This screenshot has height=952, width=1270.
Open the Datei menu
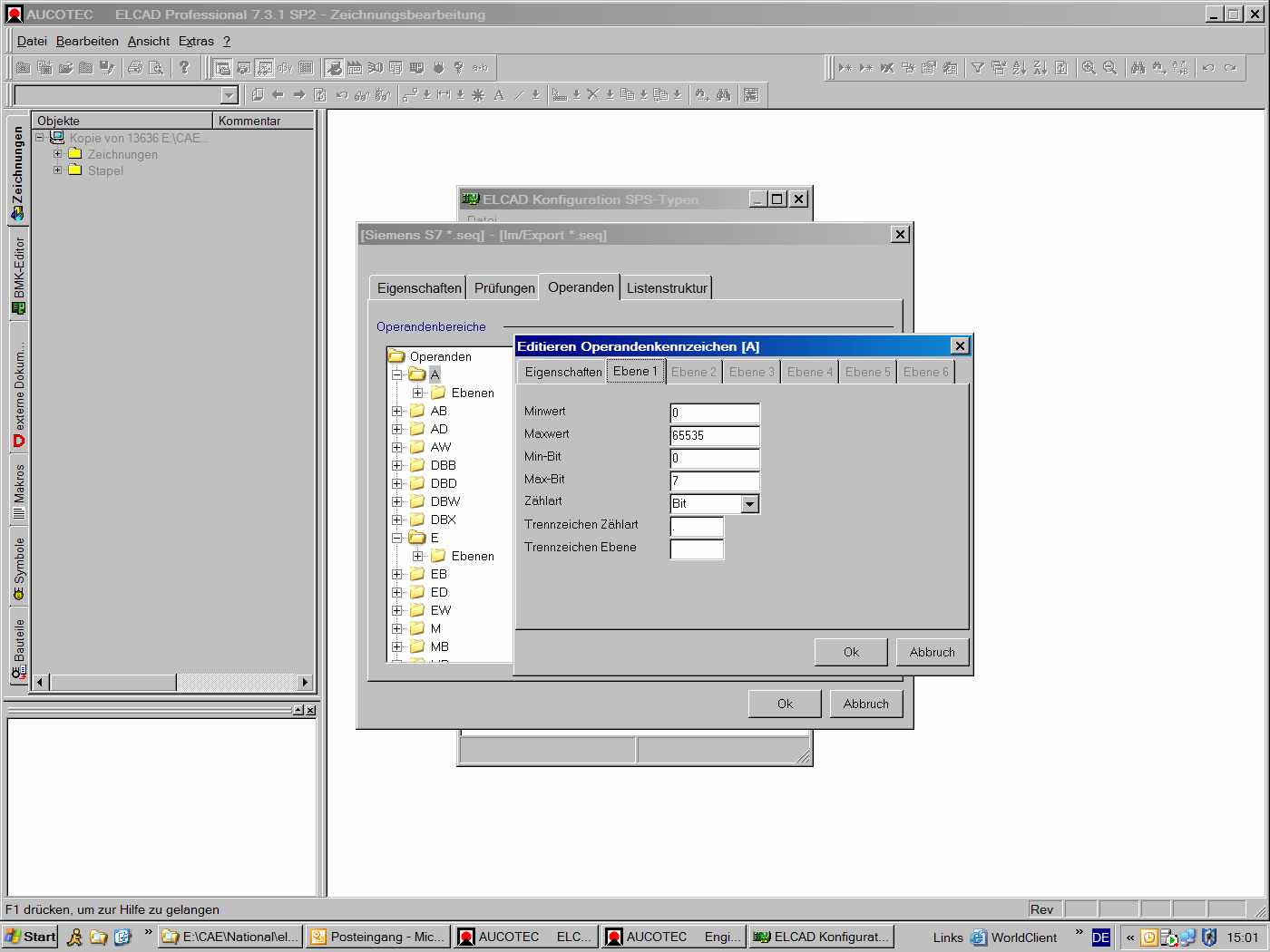[32, 41]
